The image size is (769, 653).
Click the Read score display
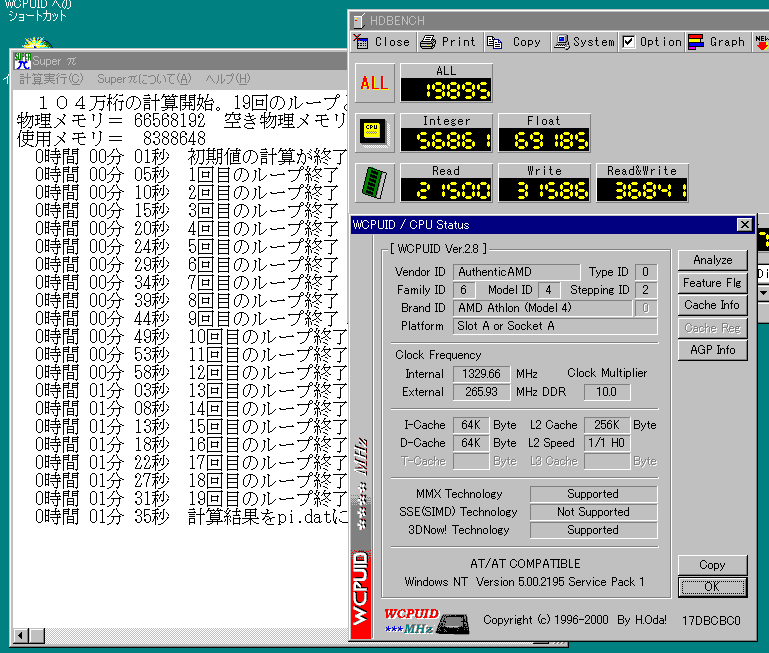pyautogui.click(x=446, y=190)
